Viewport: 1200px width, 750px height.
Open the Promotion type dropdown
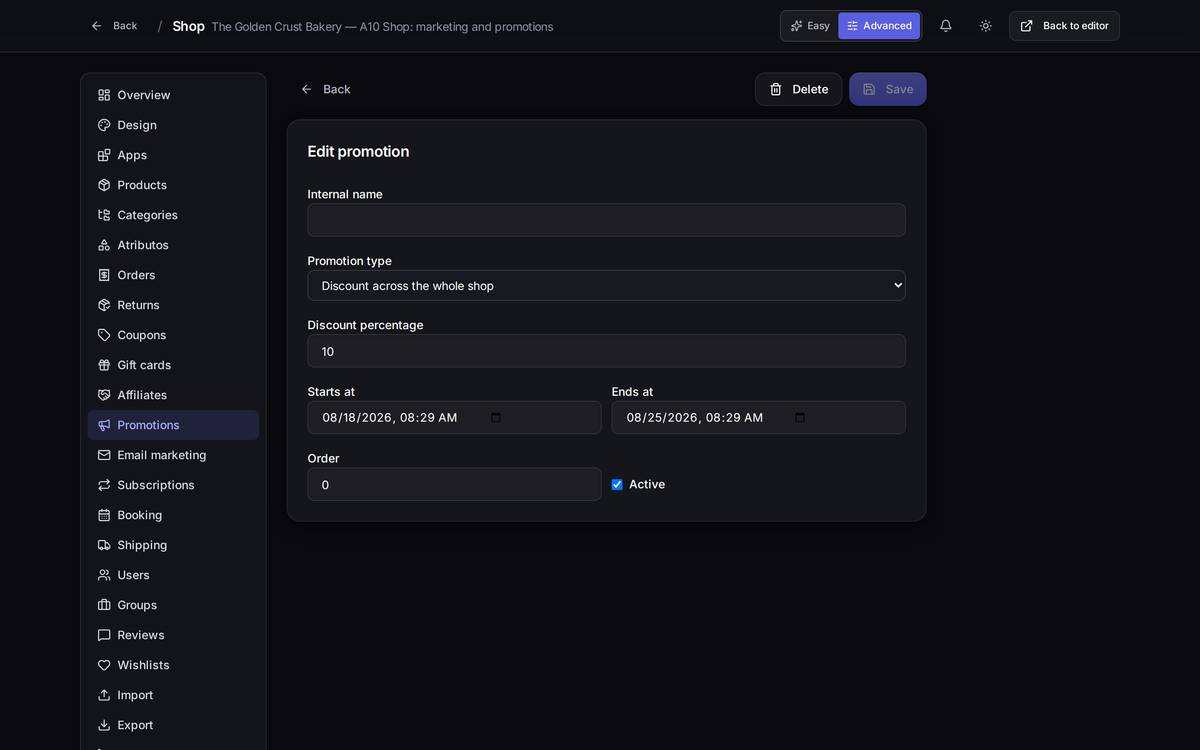coord(606,285)
